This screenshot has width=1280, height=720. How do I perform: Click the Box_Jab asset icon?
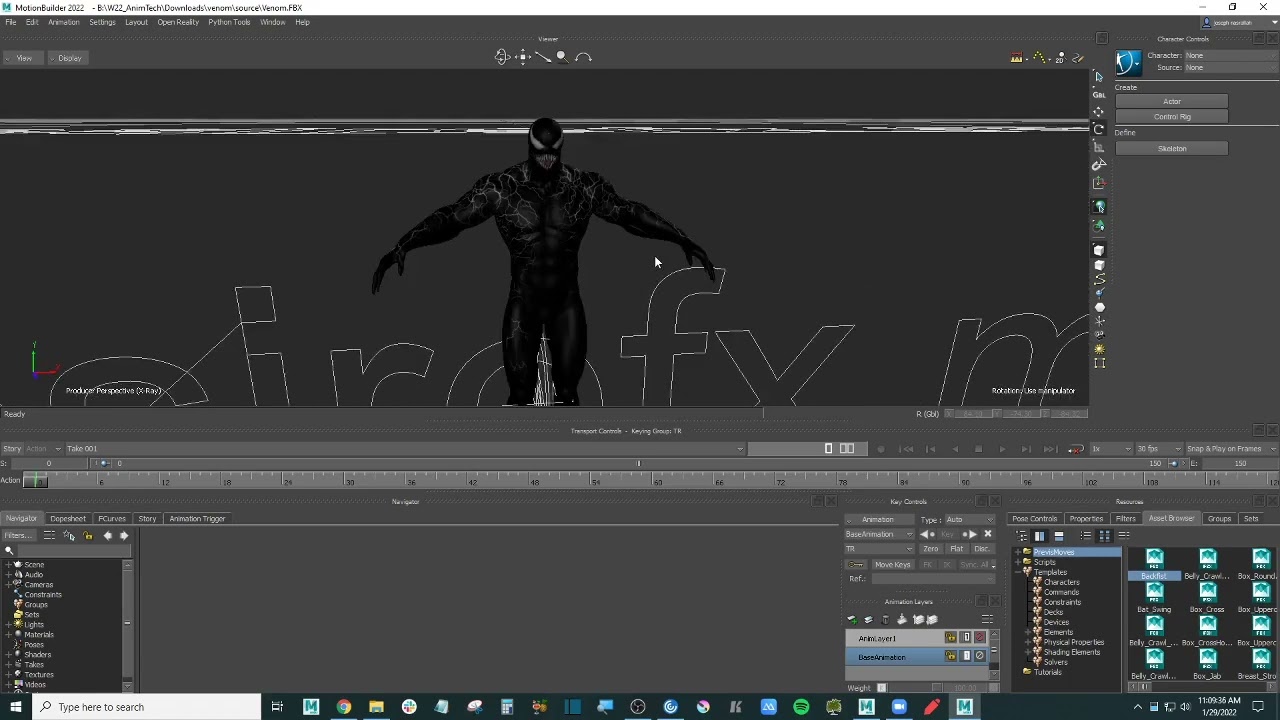[x=1208, y=659]
